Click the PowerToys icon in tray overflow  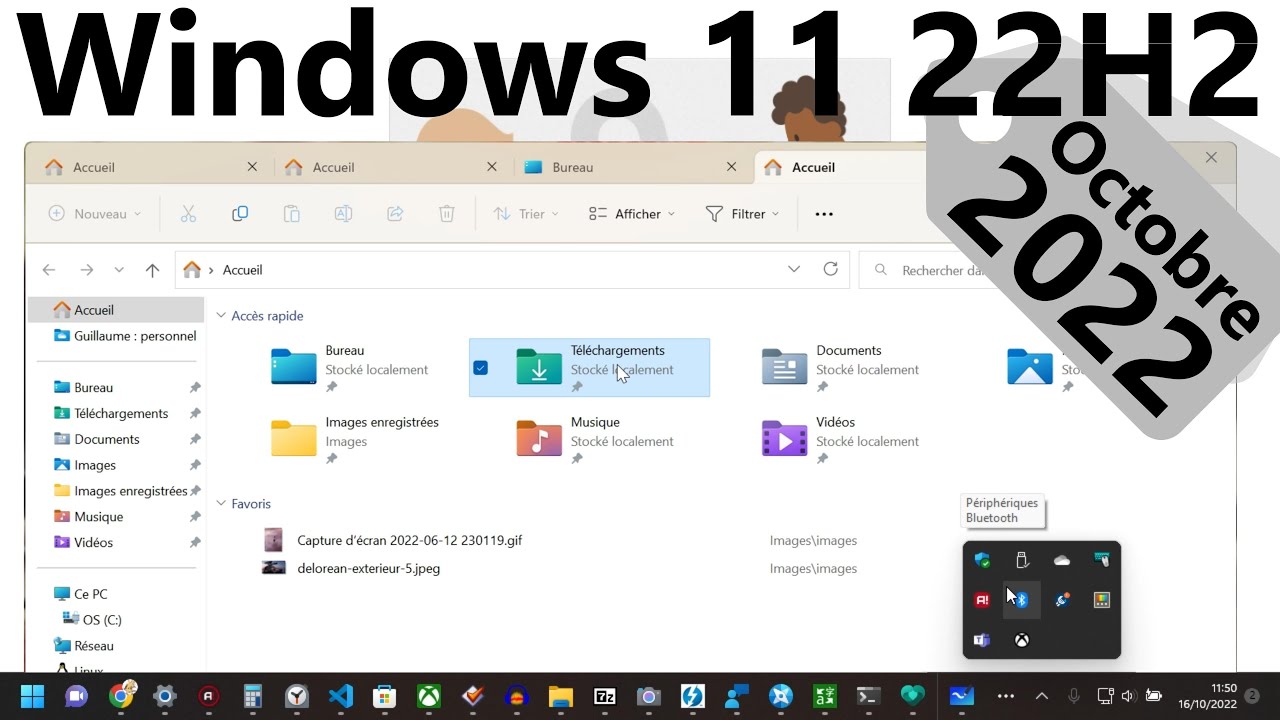click(x=1102, y=600)
